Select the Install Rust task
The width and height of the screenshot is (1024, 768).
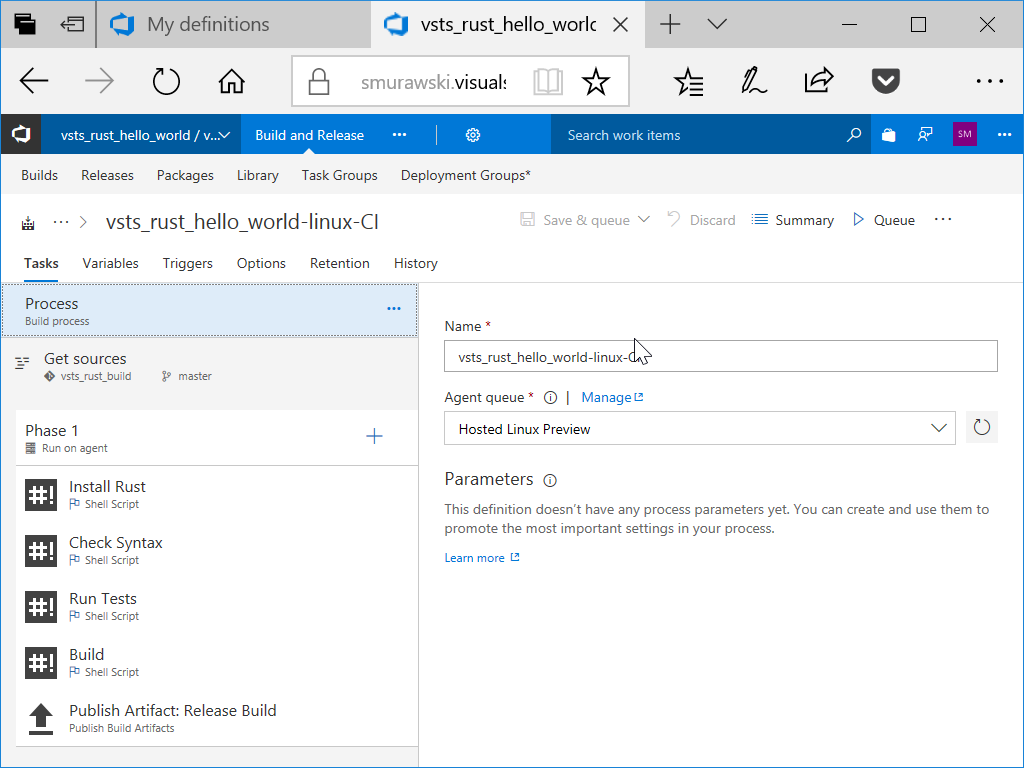coord(216,494)
